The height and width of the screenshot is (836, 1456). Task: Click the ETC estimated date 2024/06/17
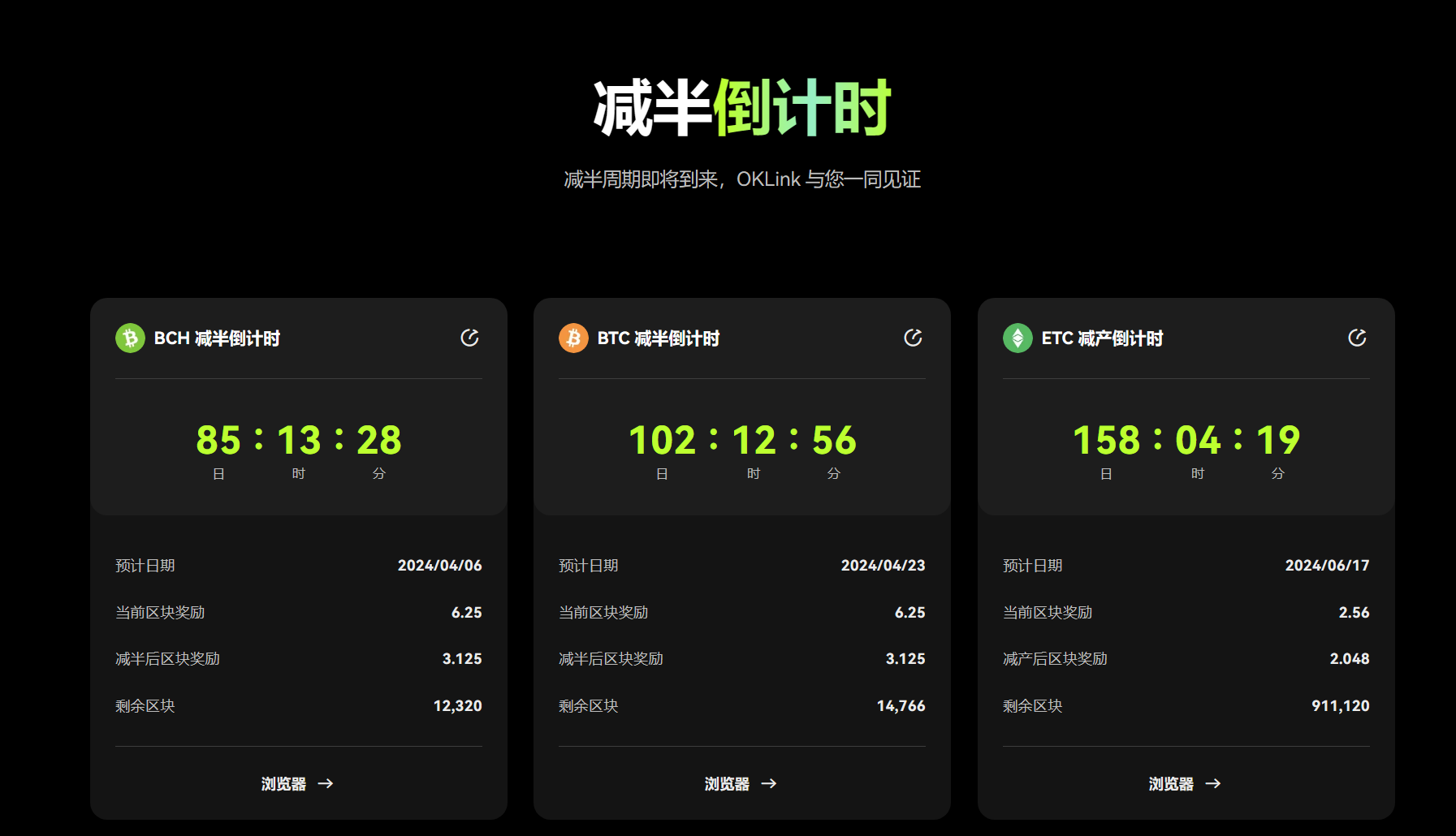click(1327, 565)
